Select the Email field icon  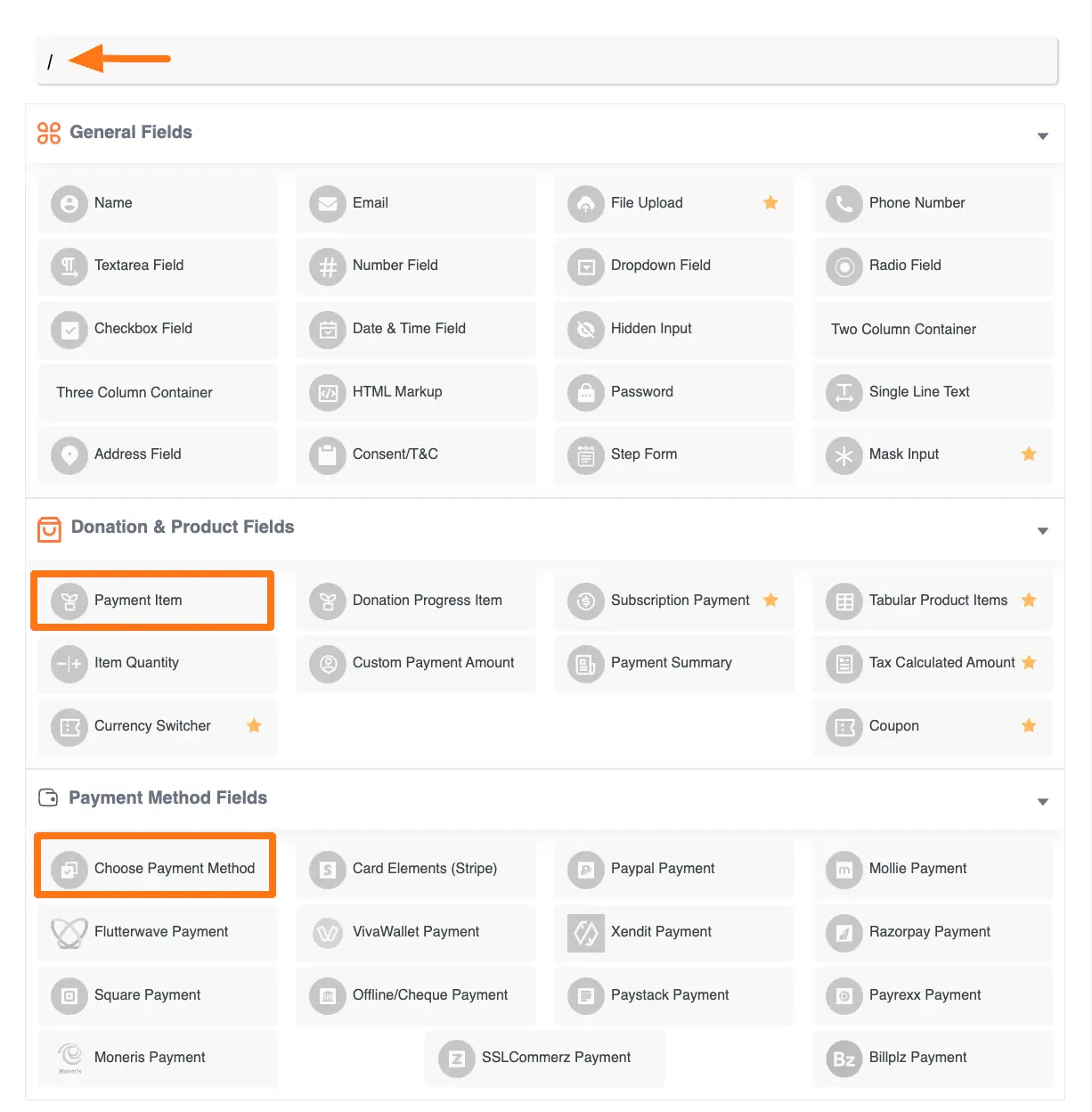coord(328,203)
